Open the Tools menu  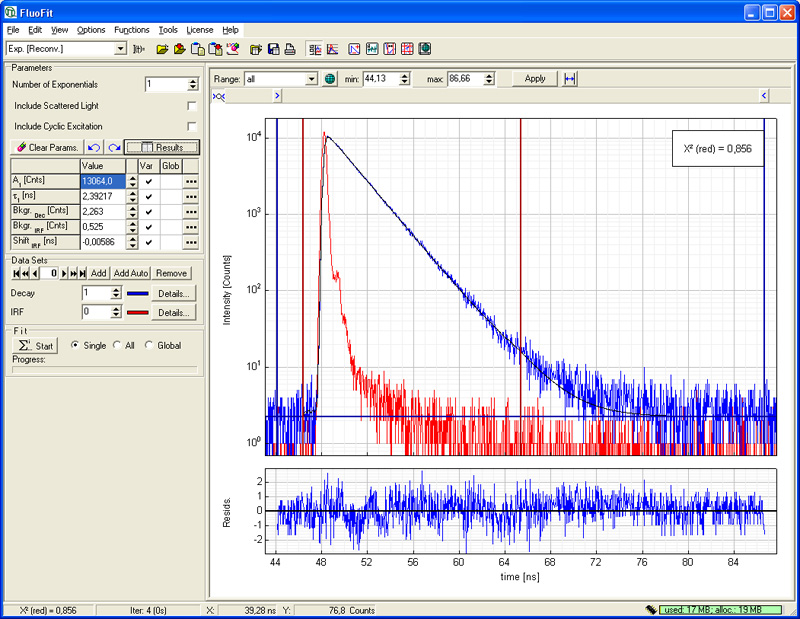(167, 30)
